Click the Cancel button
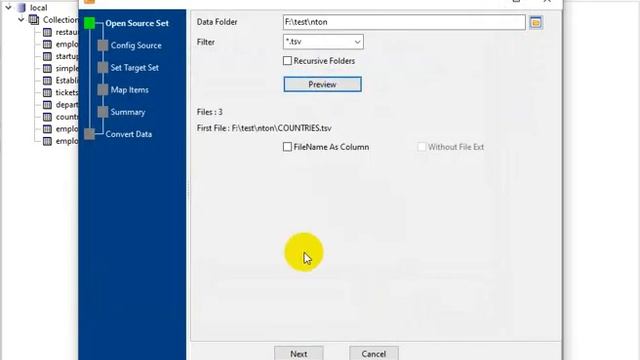Screen dimensions: 640x360 pos(373,353)
